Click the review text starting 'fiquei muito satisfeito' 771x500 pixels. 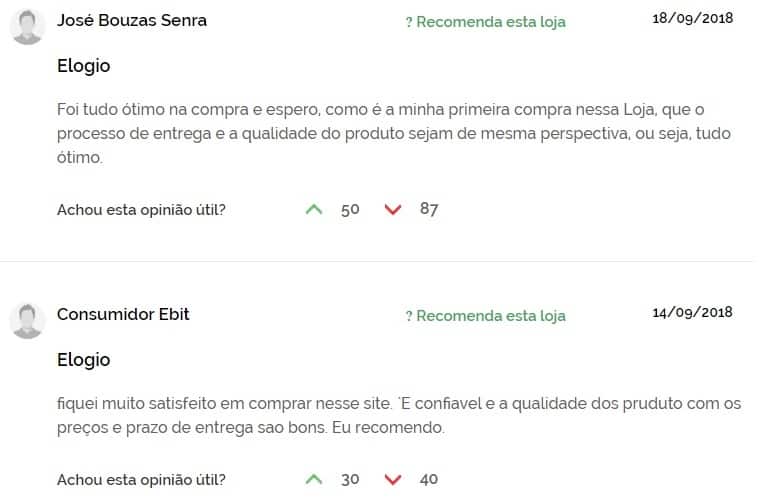[399, 415]
